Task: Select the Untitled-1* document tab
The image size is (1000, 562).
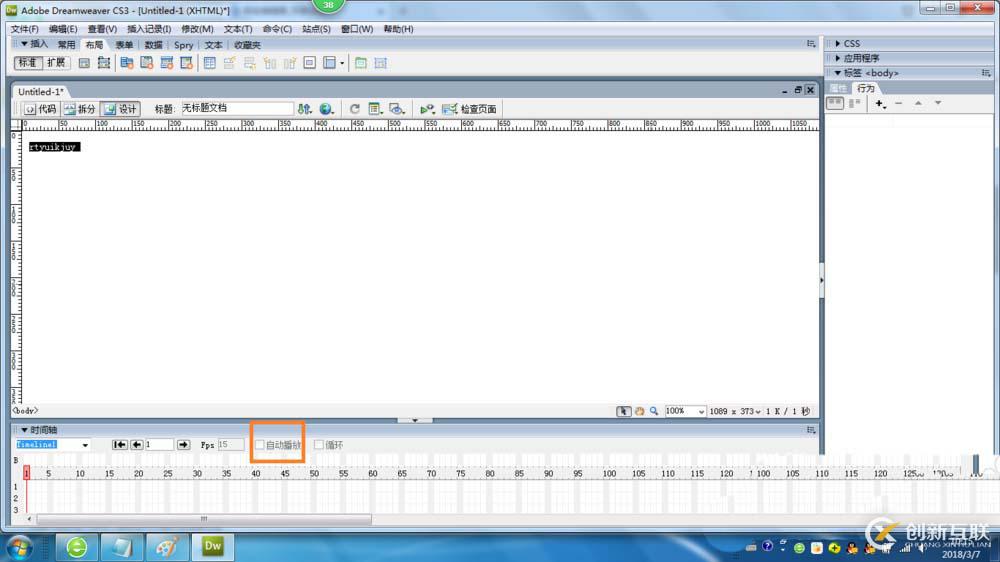Action: point(40,92)
